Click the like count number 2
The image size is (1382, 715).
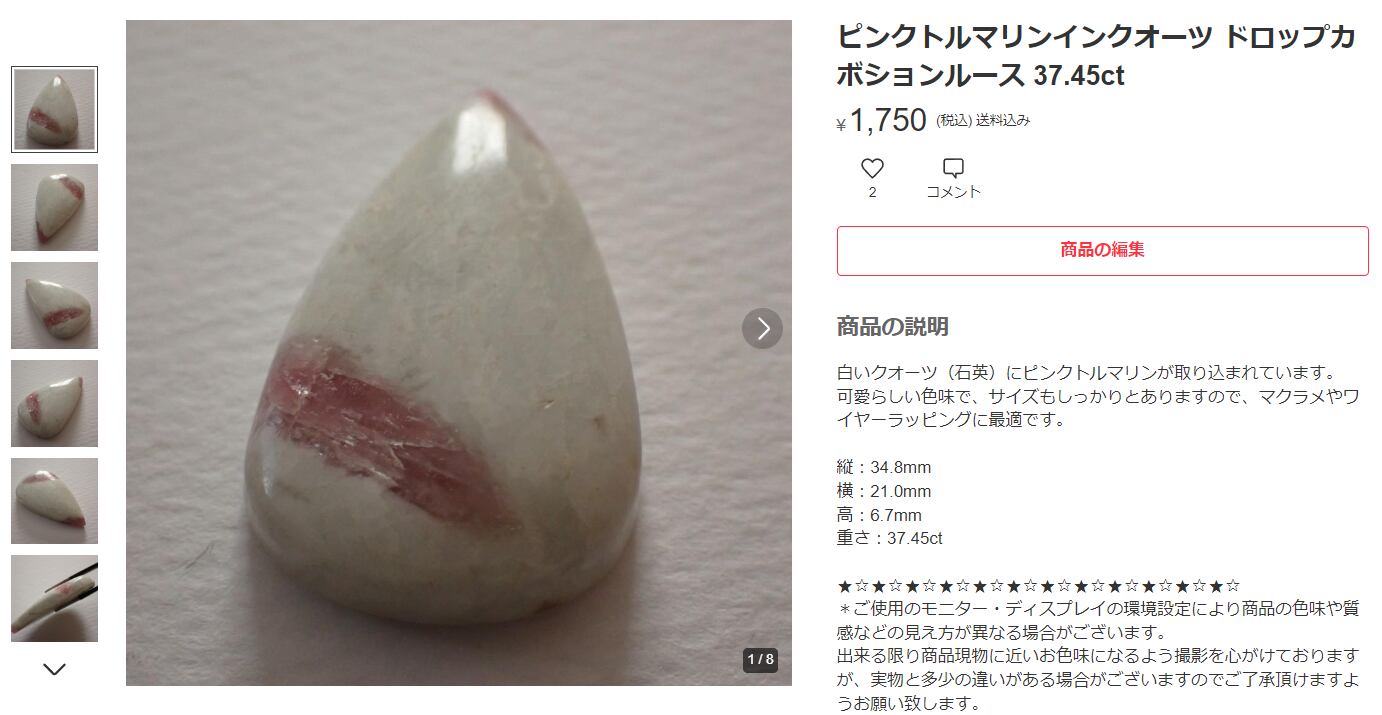(x=872, y=192)
